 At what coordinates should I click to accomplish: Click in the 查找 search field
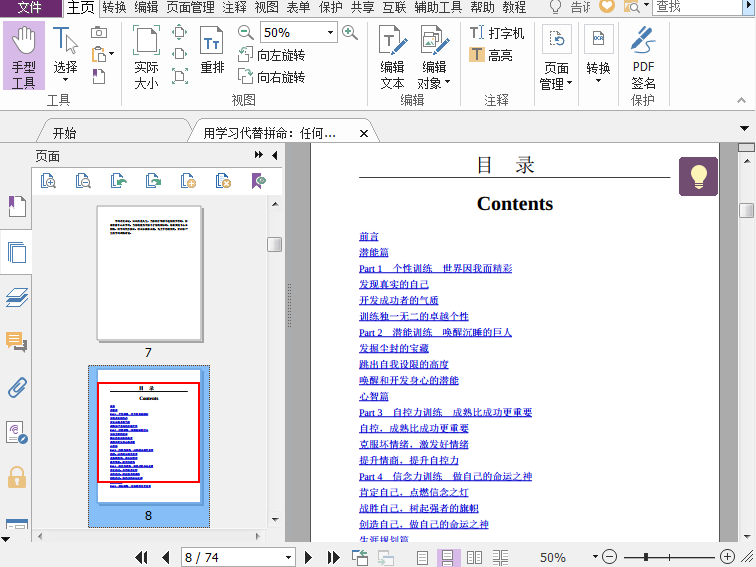697,7
